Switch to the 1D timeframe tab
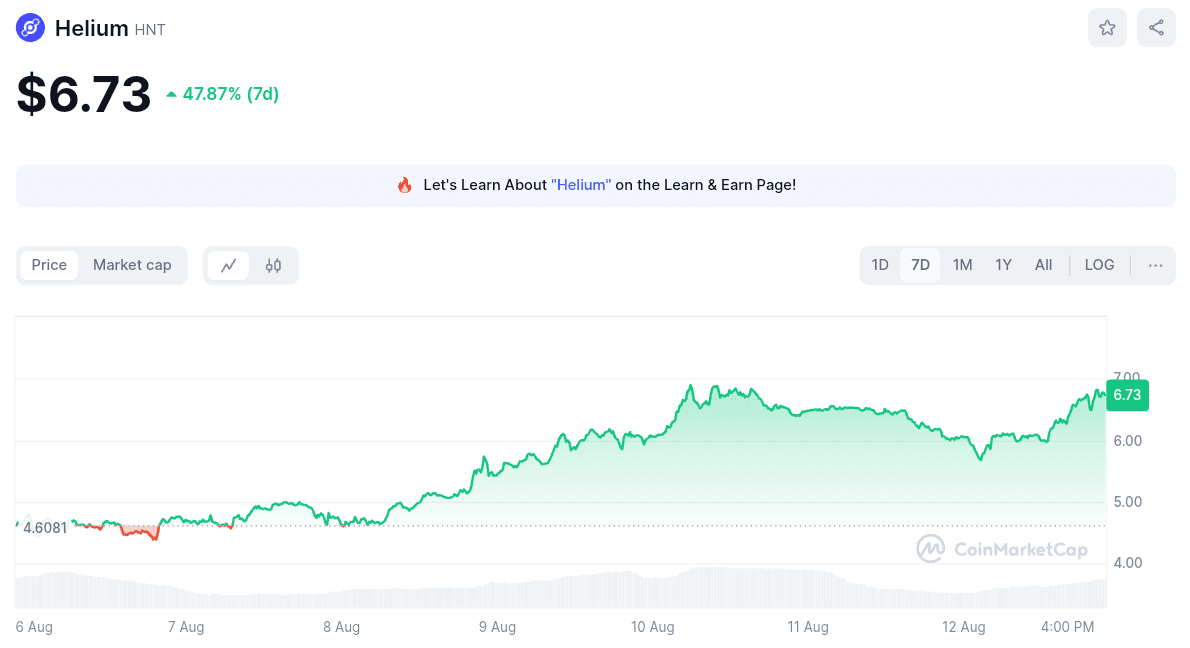The image size is (1190, 648). [x=879, y=265]
